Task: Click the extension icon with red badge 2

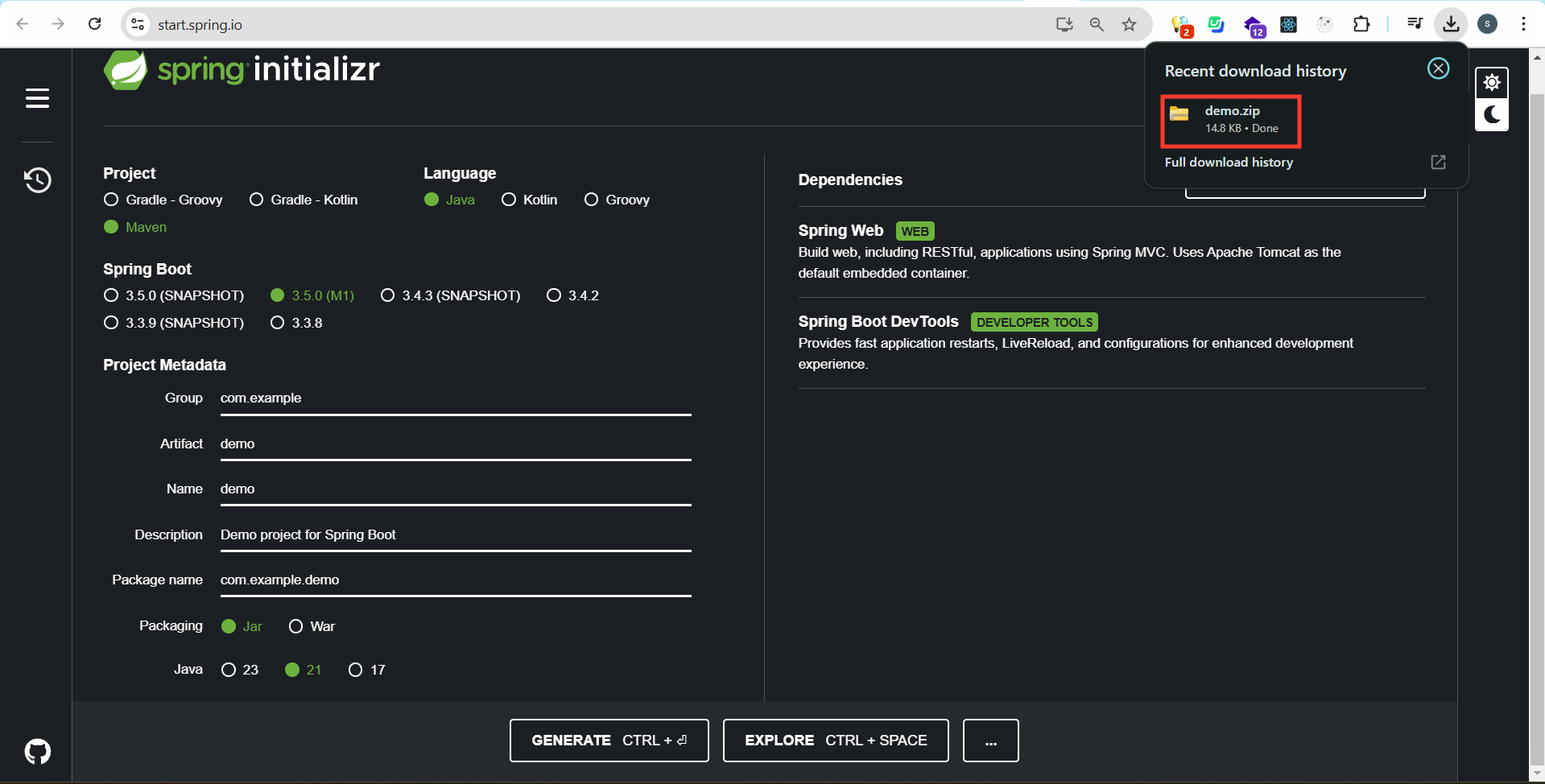Action: 1181,26
